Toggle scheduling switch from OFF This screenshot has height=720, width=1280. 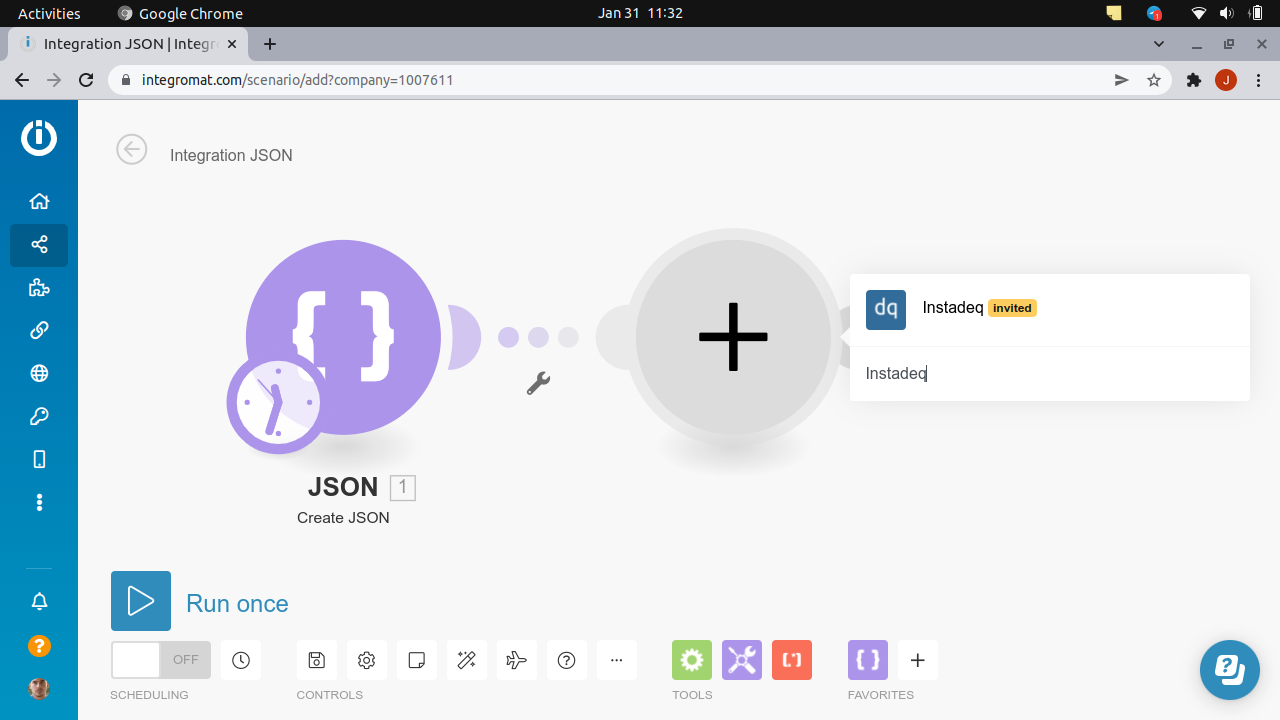[161, 660]
